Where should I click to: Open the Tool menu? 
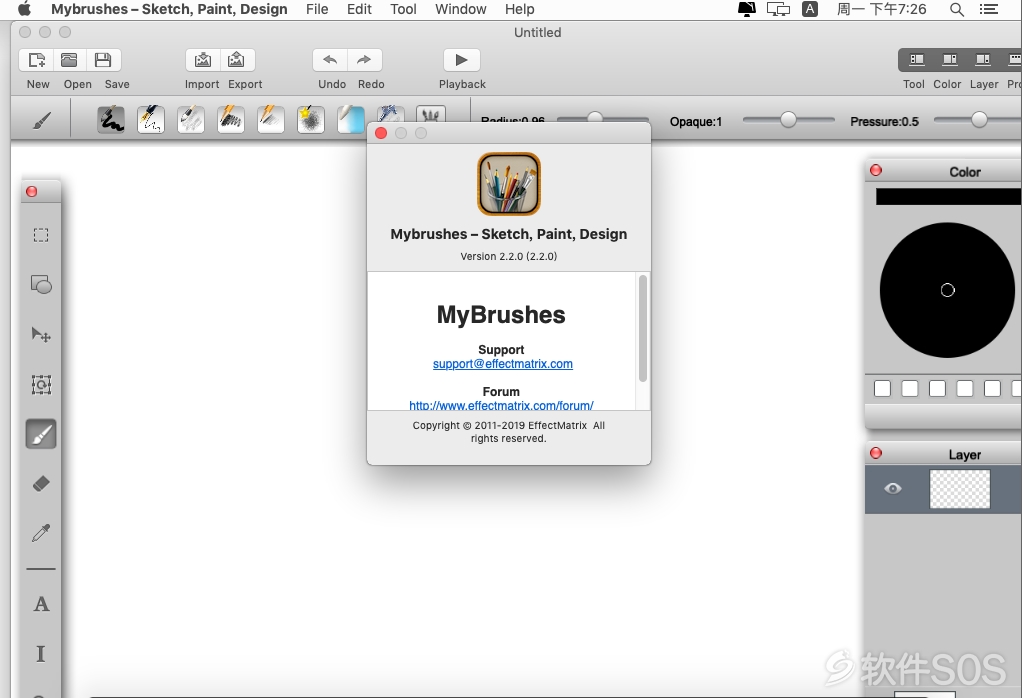pos(403,9)
